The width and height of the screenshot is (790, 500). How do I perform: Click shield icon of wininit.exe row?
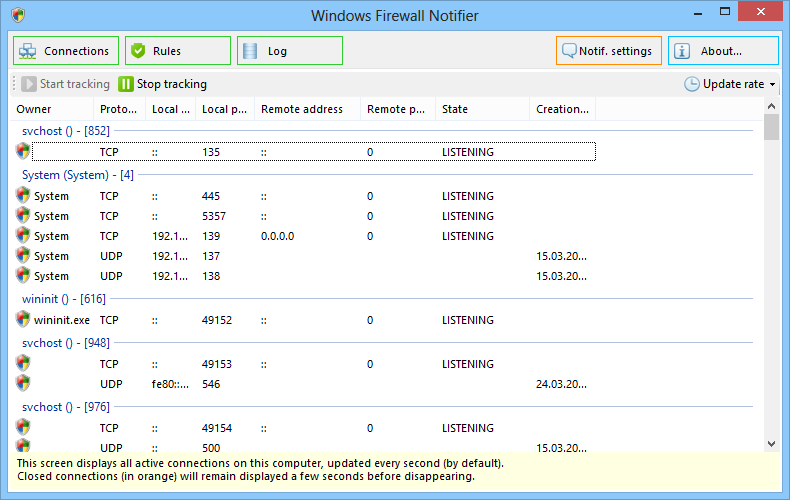coord(23,319)
